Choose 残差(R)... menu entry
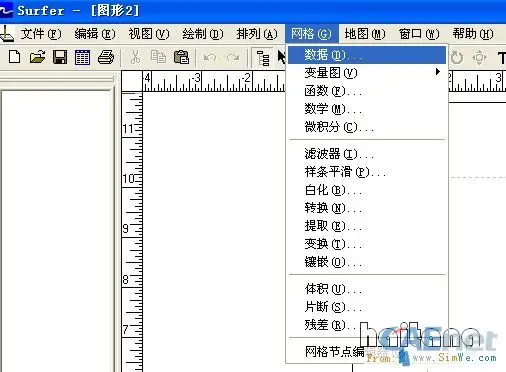 tap(367, 325)
